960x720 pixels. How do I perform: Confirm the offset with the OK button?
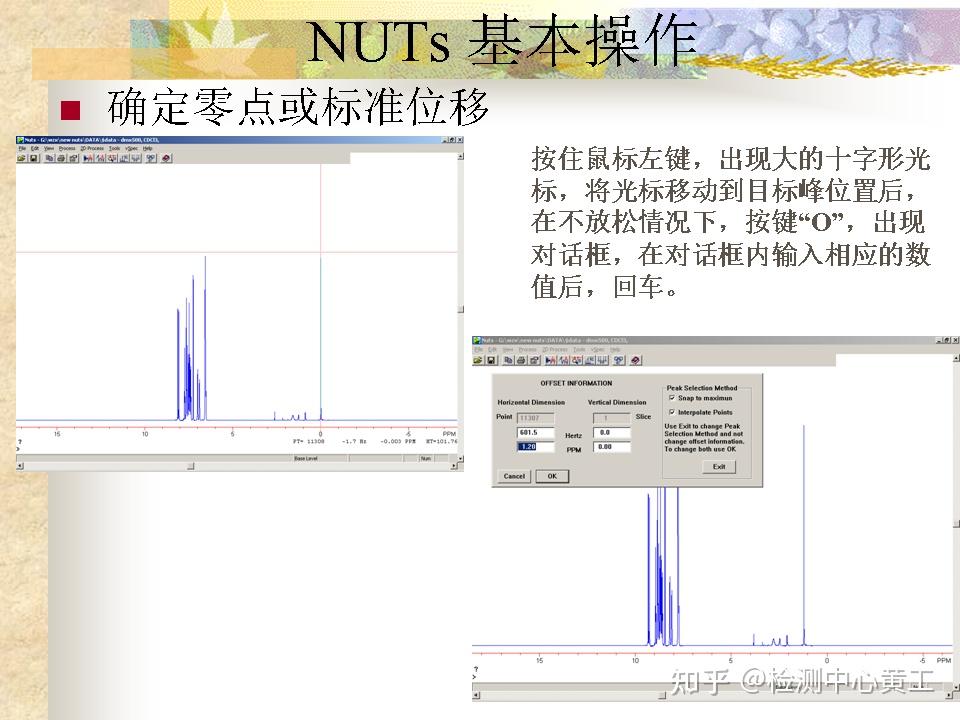[x=552, y=476]
